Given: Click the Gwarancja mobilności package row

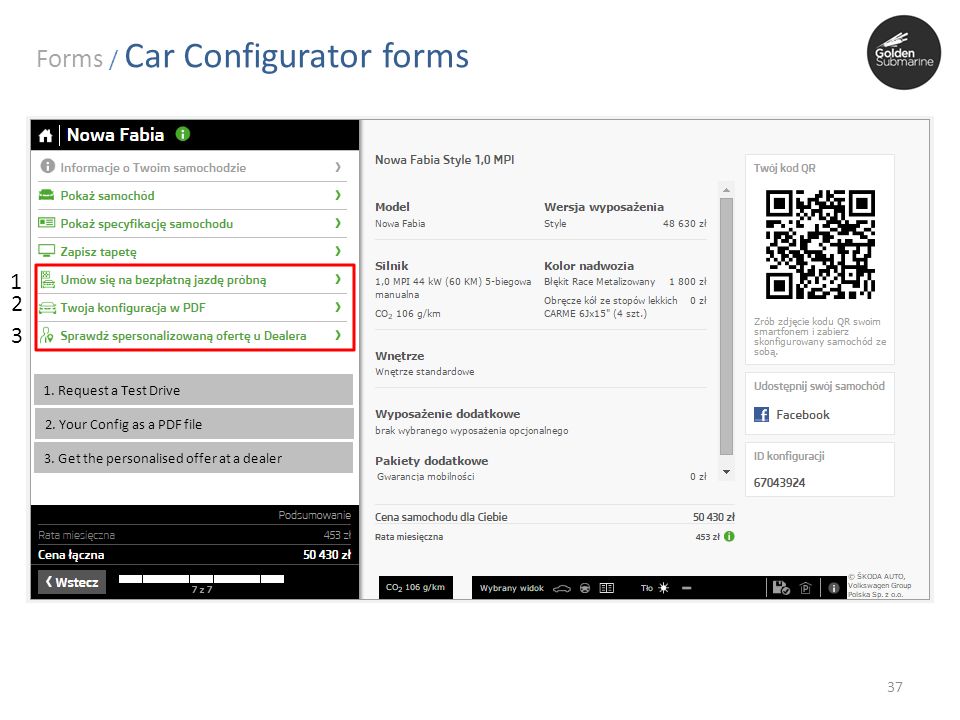Looking at the screenshot, I should click(x=541, y=476).
